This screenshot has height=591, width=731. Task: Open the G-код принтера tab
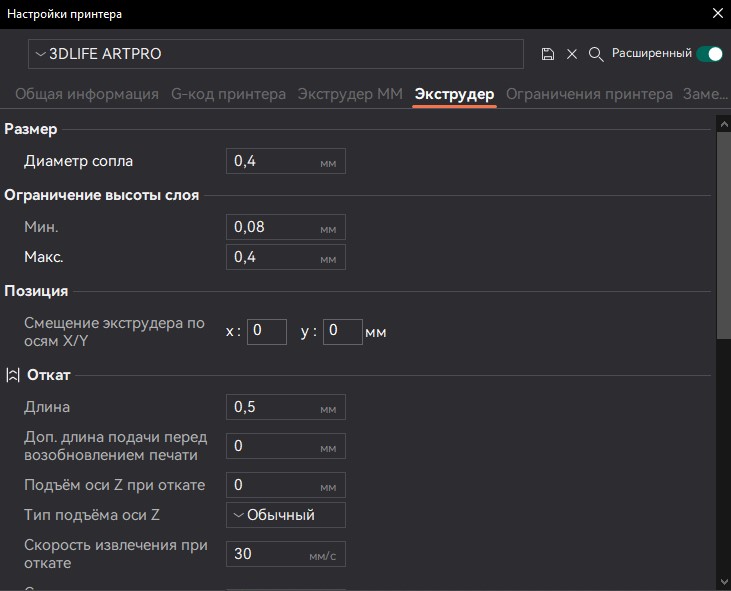point(228,94)
